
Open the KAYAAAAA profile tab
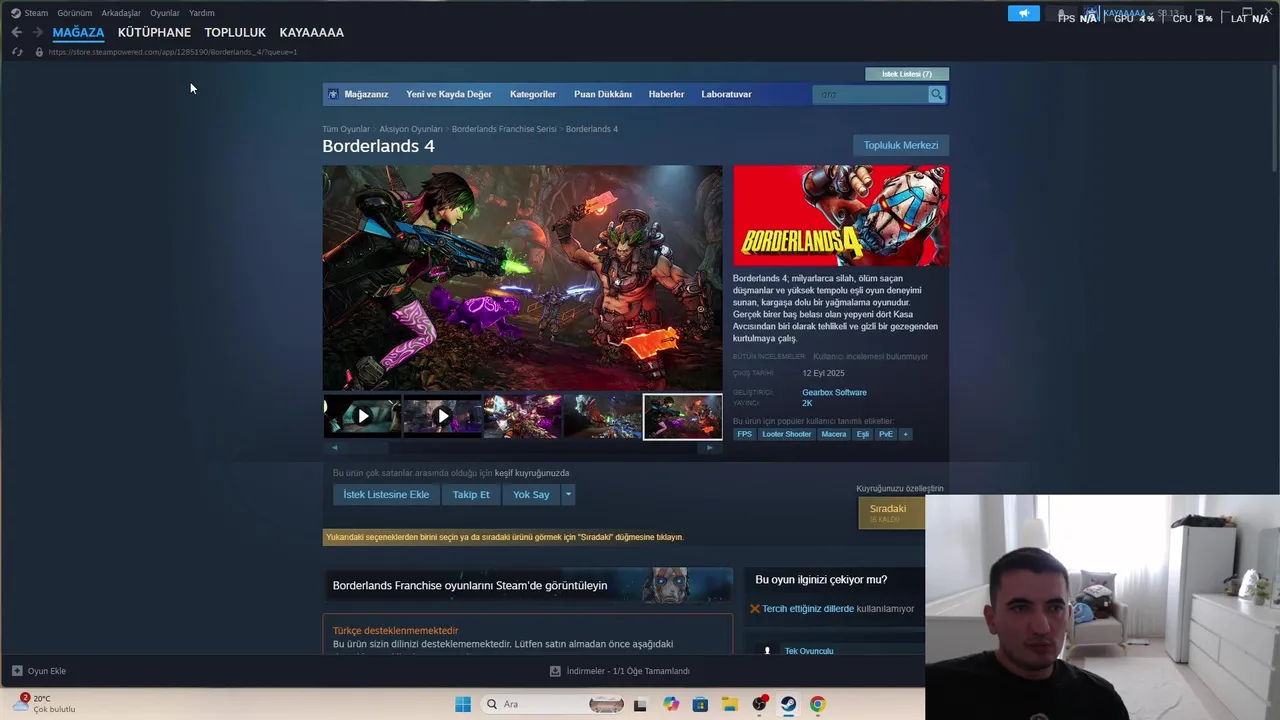(x=311, y=32)
